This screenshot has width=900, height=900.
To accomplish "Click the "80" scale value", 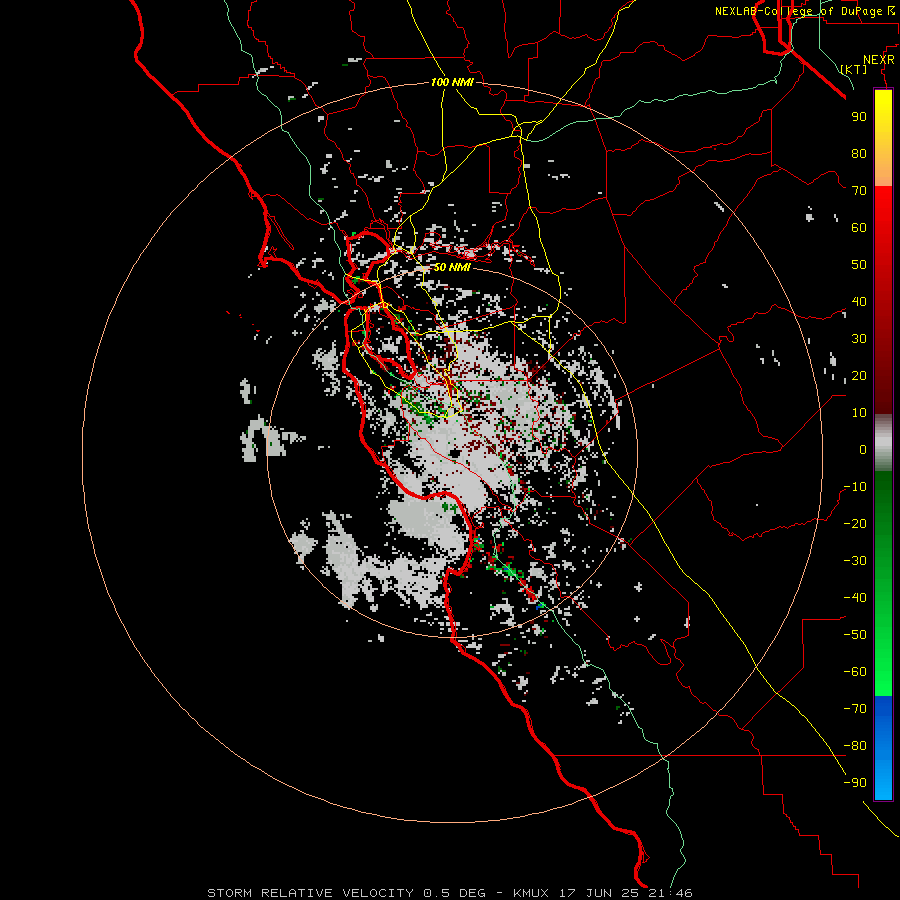I will (859, 153).
